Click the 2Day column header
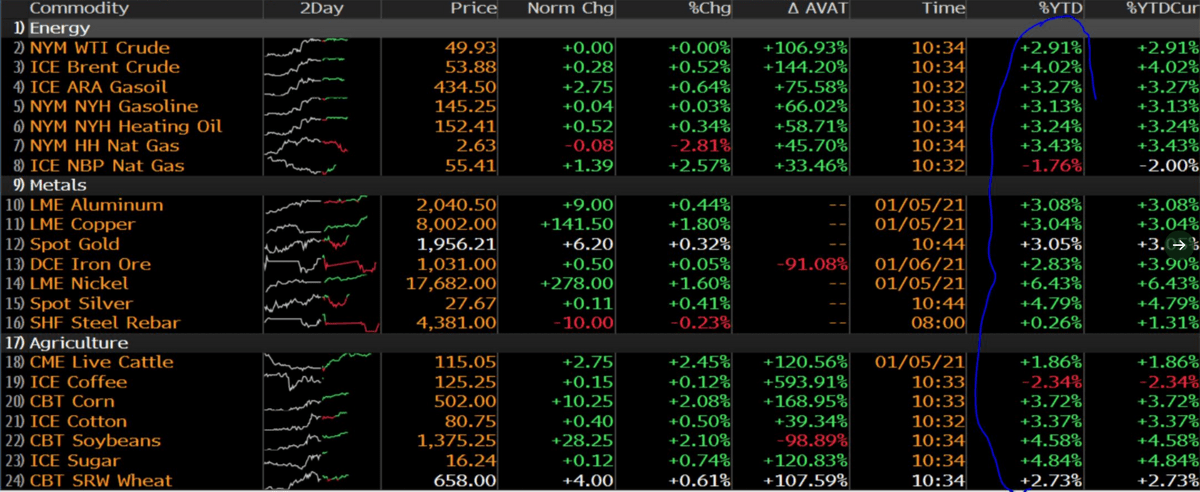1200x492 pixels. coord(320,8)
